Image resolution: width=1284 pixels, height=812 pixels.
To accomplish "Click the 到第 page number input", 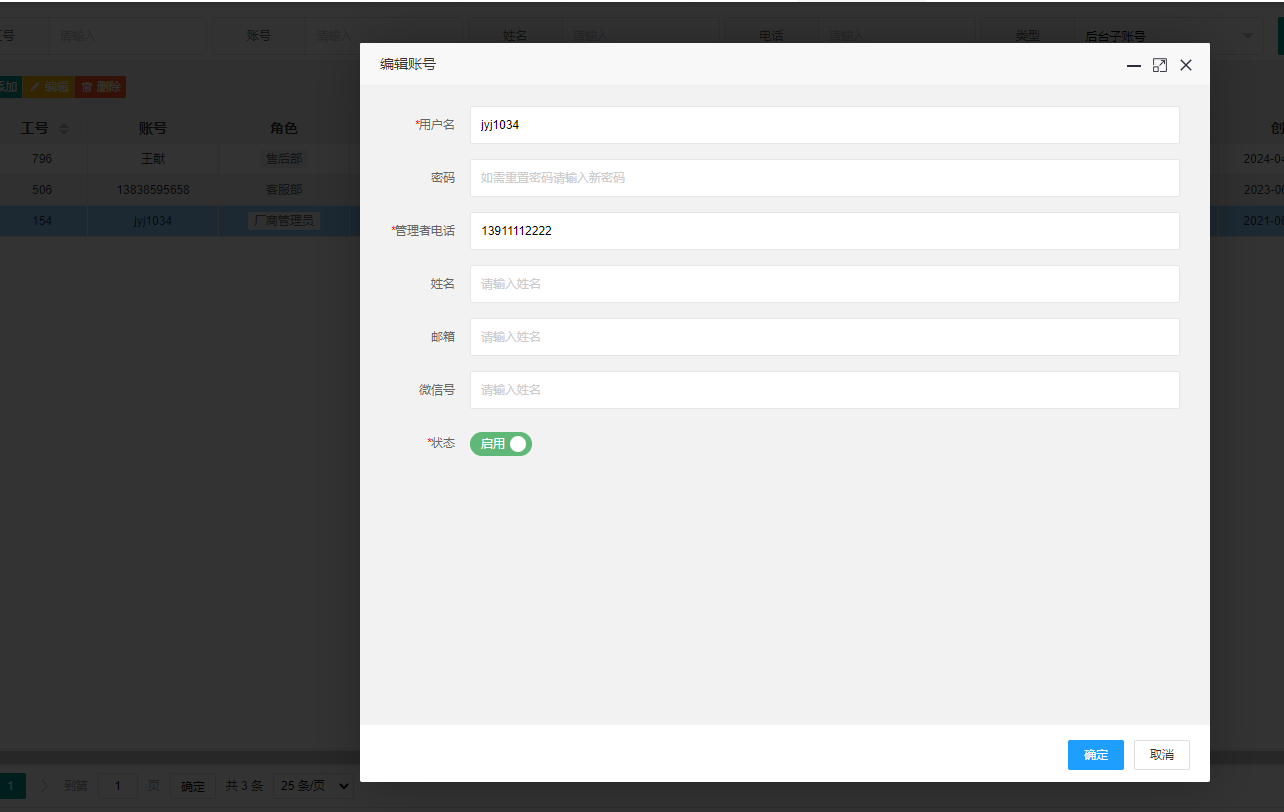I will click(x=118, y=786).
